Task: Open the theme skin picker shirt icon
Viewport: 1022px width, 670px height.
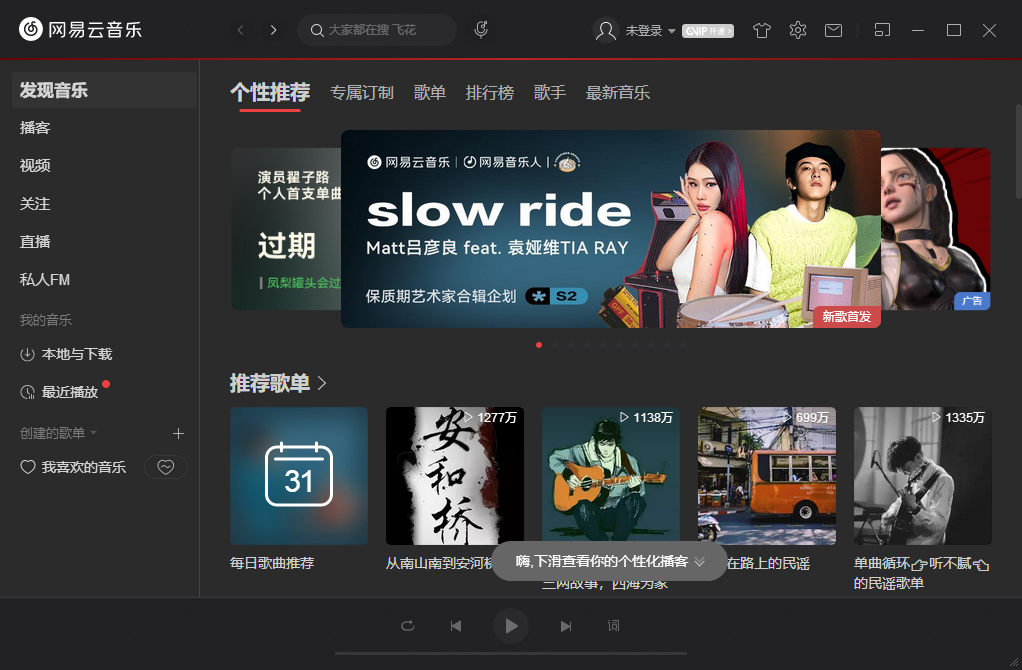Action: coord(761,31)
